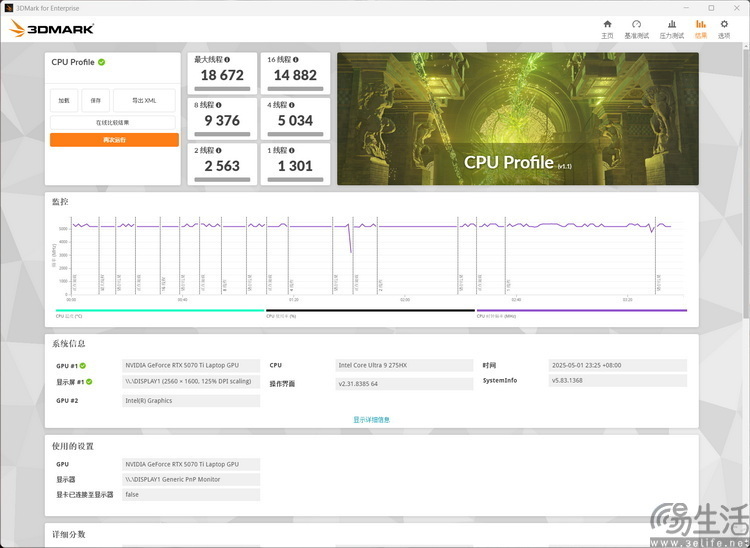Click the info icon beside 4 线程
The image size is (750, 548).
click(x=292, y=105)
